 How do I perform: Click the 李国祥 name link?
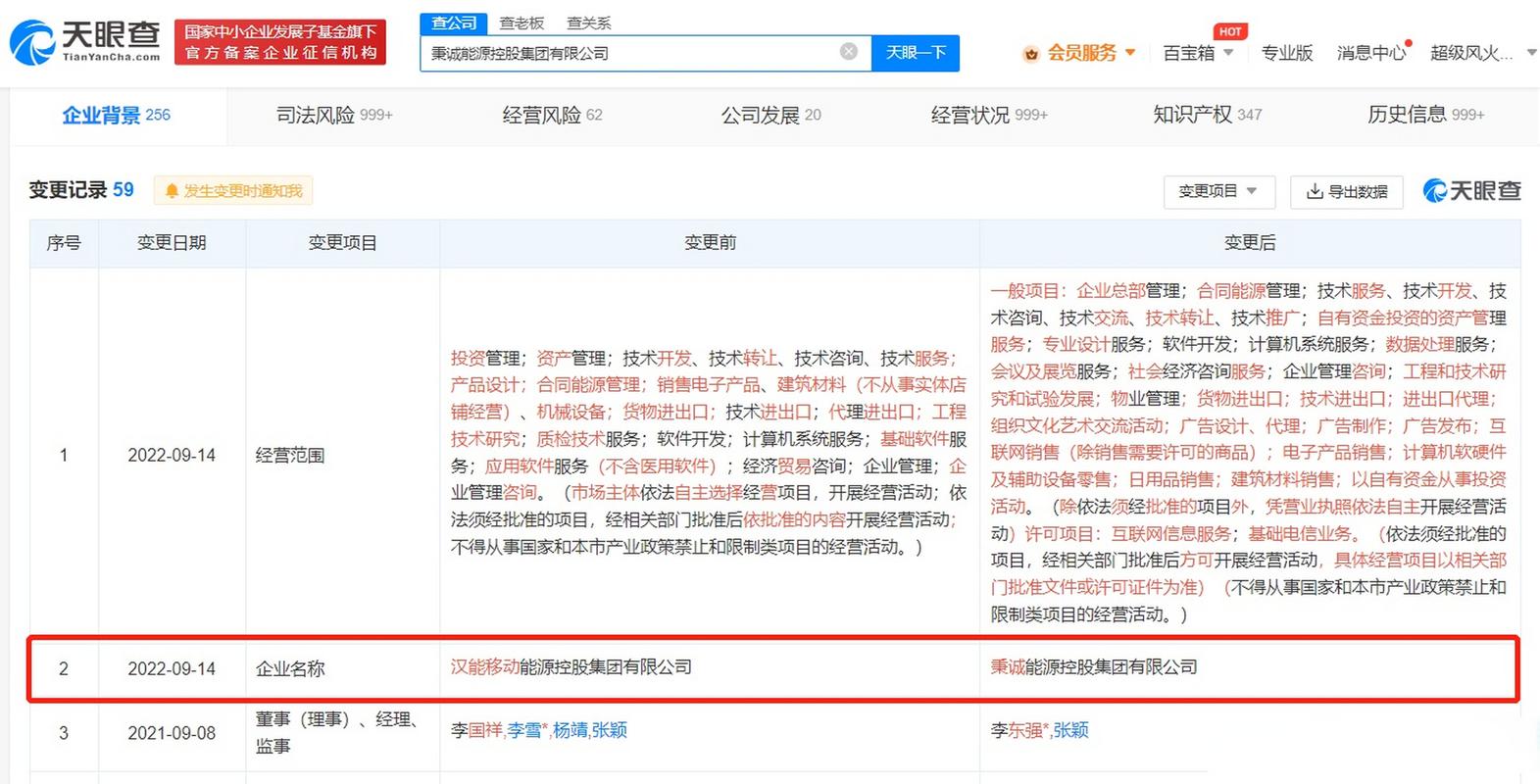[475, 730]
